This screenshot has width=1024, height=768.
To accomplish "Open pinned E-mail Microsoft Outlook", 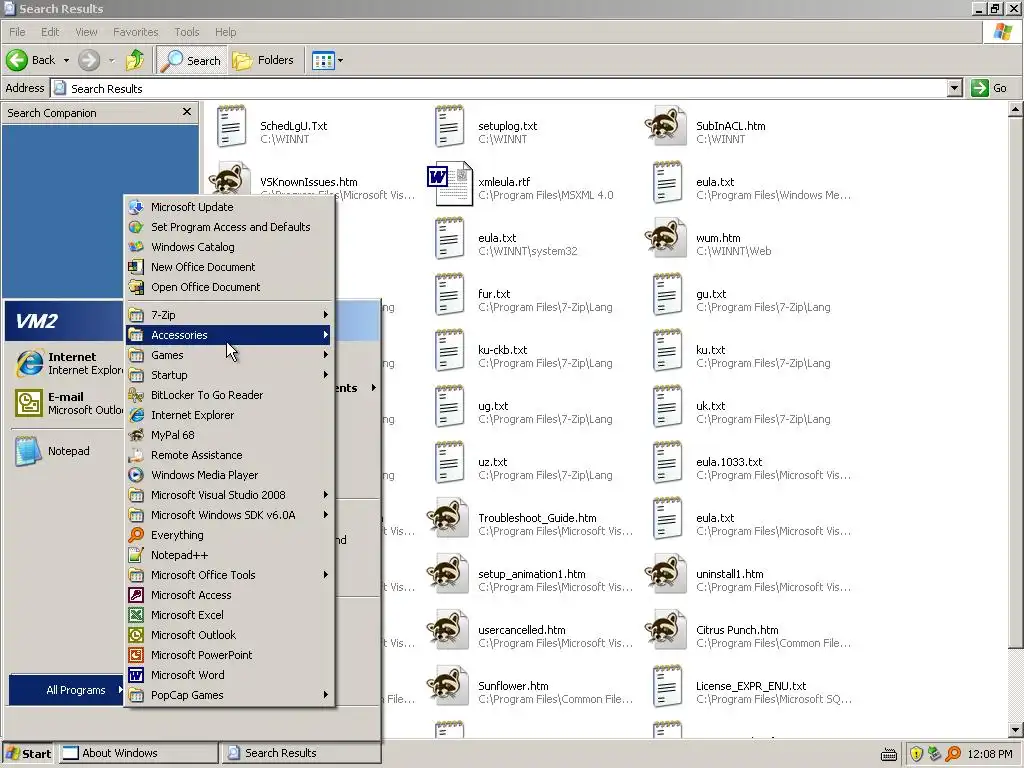I will click(65, 403).
